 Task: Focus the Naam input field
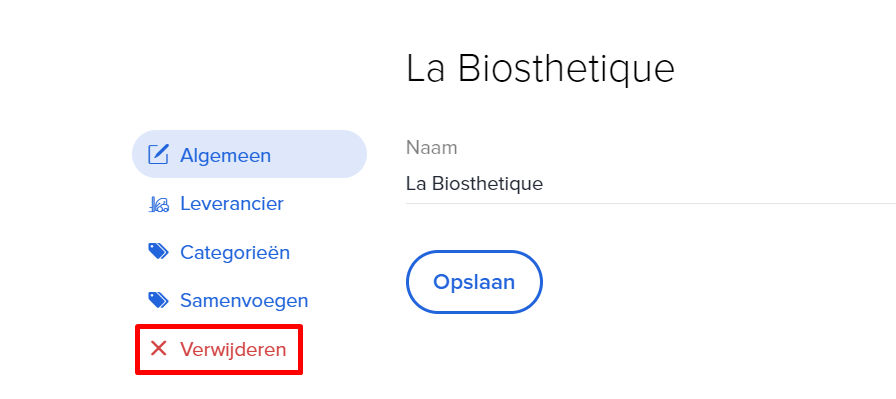click(x=651, y=184)
